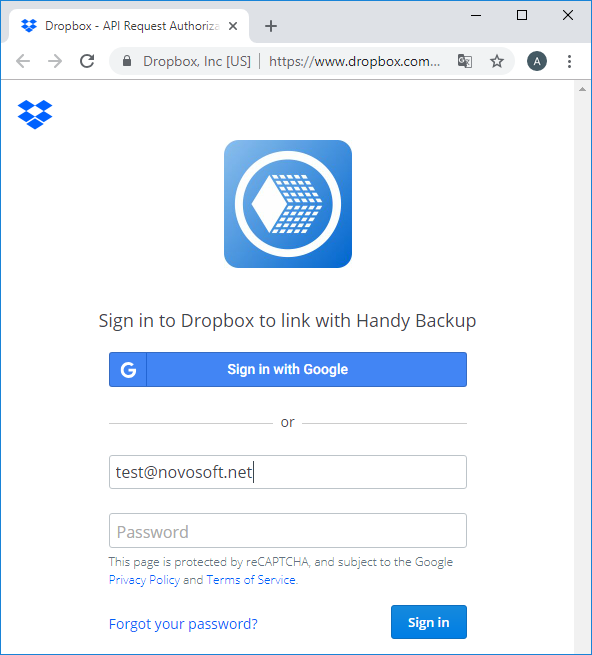The image size is (592, 655).
Task: Click the text 'This page is protected by reCAPTCHA'
Action: [208, 562]
